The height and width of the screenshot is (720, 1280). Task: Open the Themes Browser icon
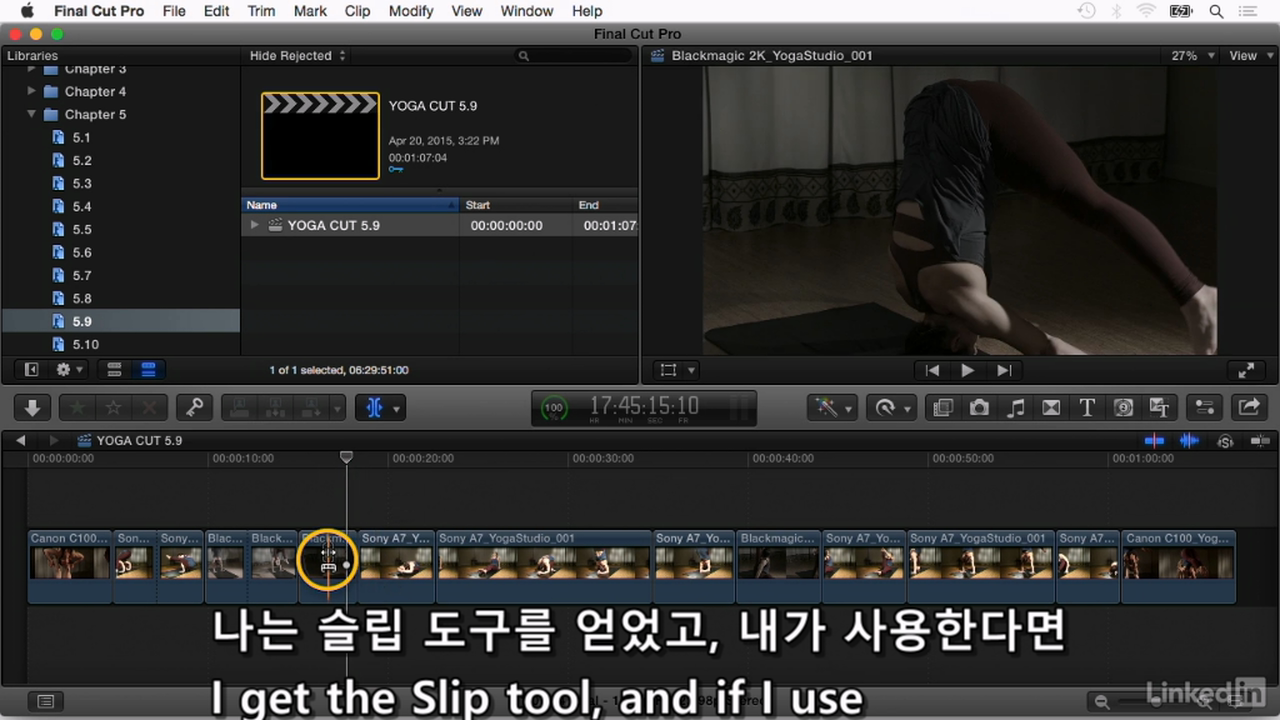(x=1160, y=408)
